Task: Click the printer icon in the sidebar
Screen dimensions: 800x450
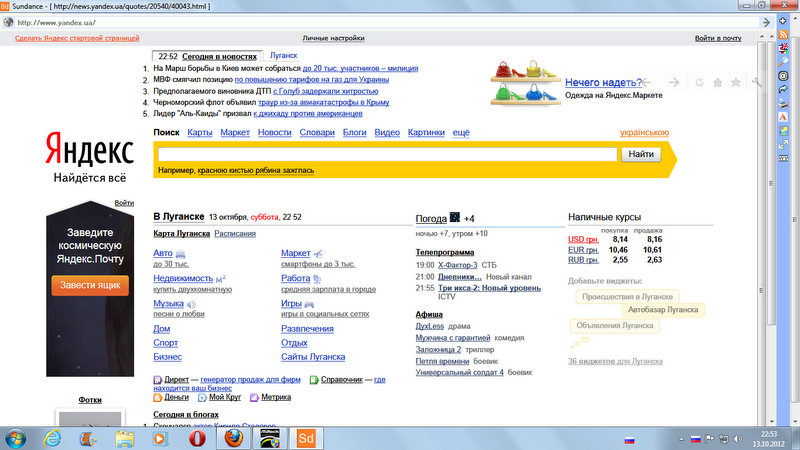Action: 783,103
